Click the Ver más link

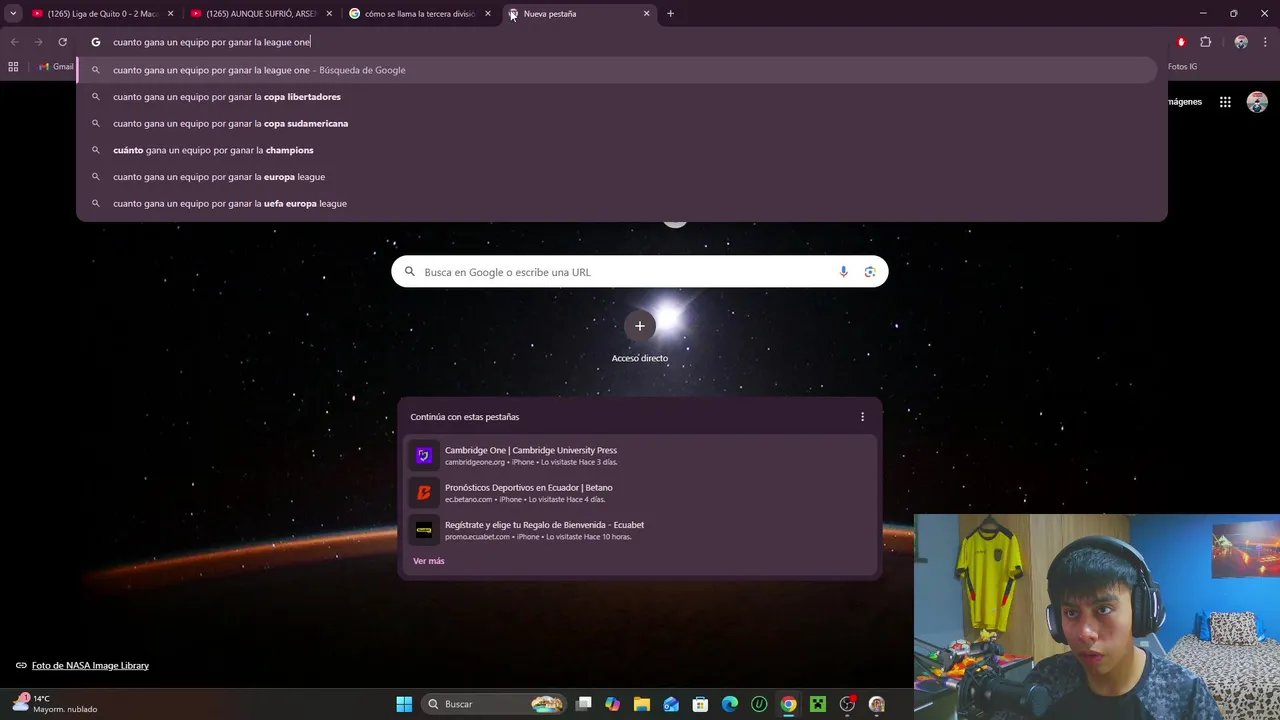(429, 561)
